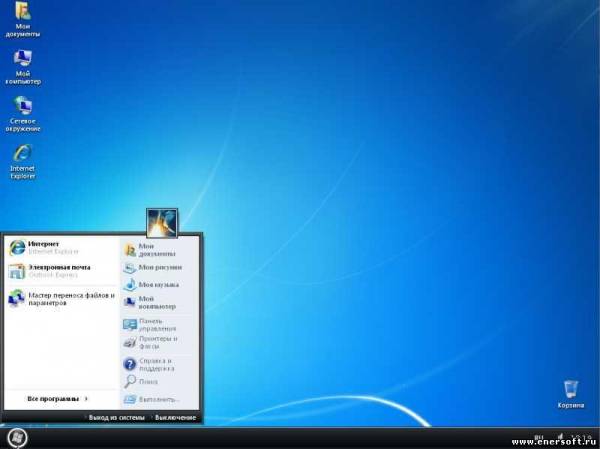Click Internet Explorer icon beside Интернет
The width and height of the screenshot is (600, 449).
(17, 248)
